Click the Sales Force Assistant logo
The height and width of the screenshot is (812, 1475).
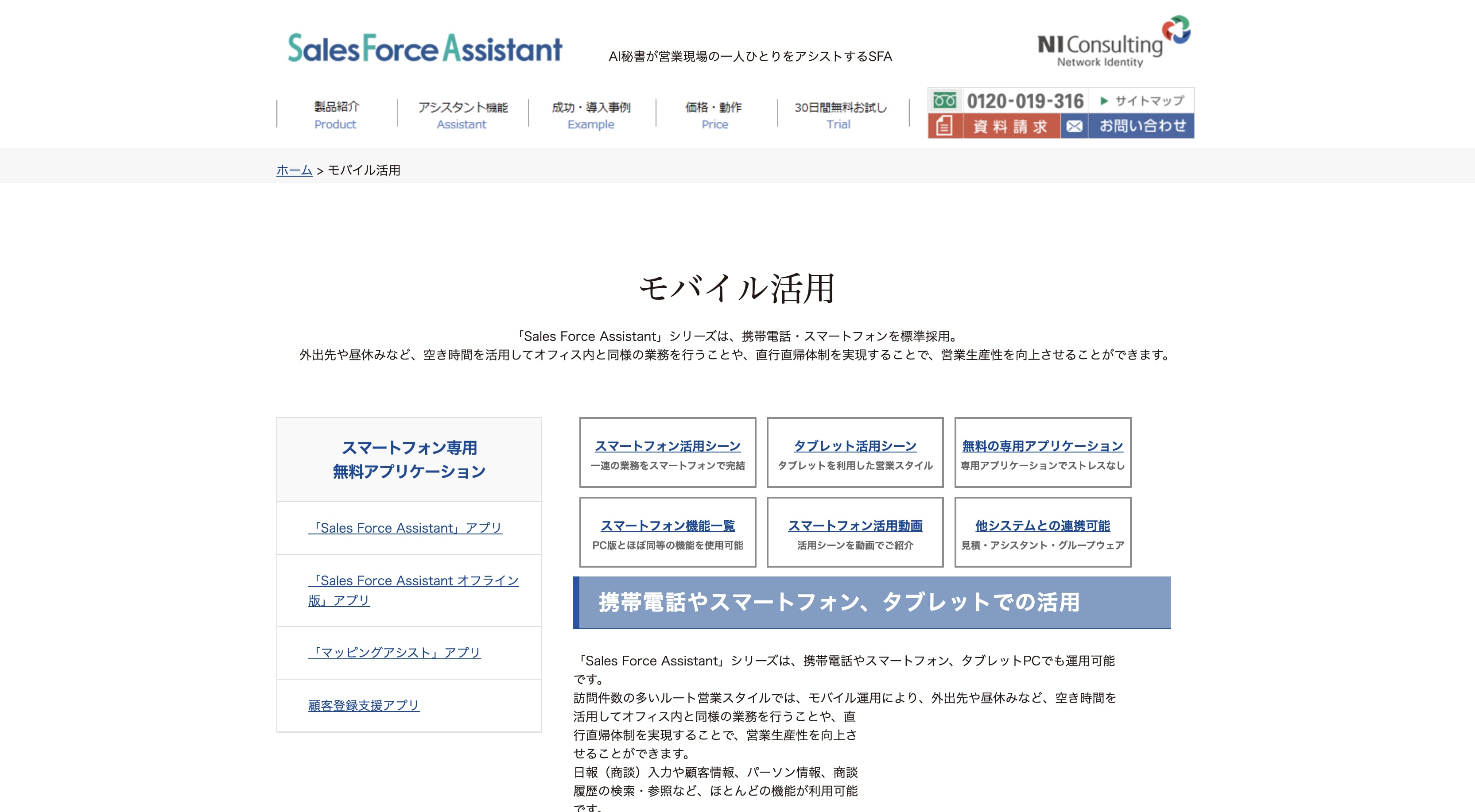425,48
